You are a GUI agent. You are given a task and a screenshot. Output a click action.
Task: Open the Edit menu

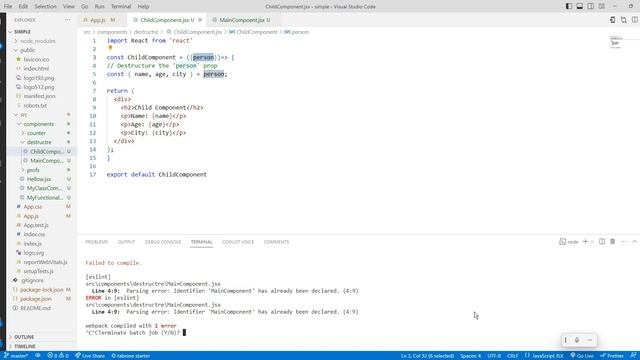(x=23, y=7)
